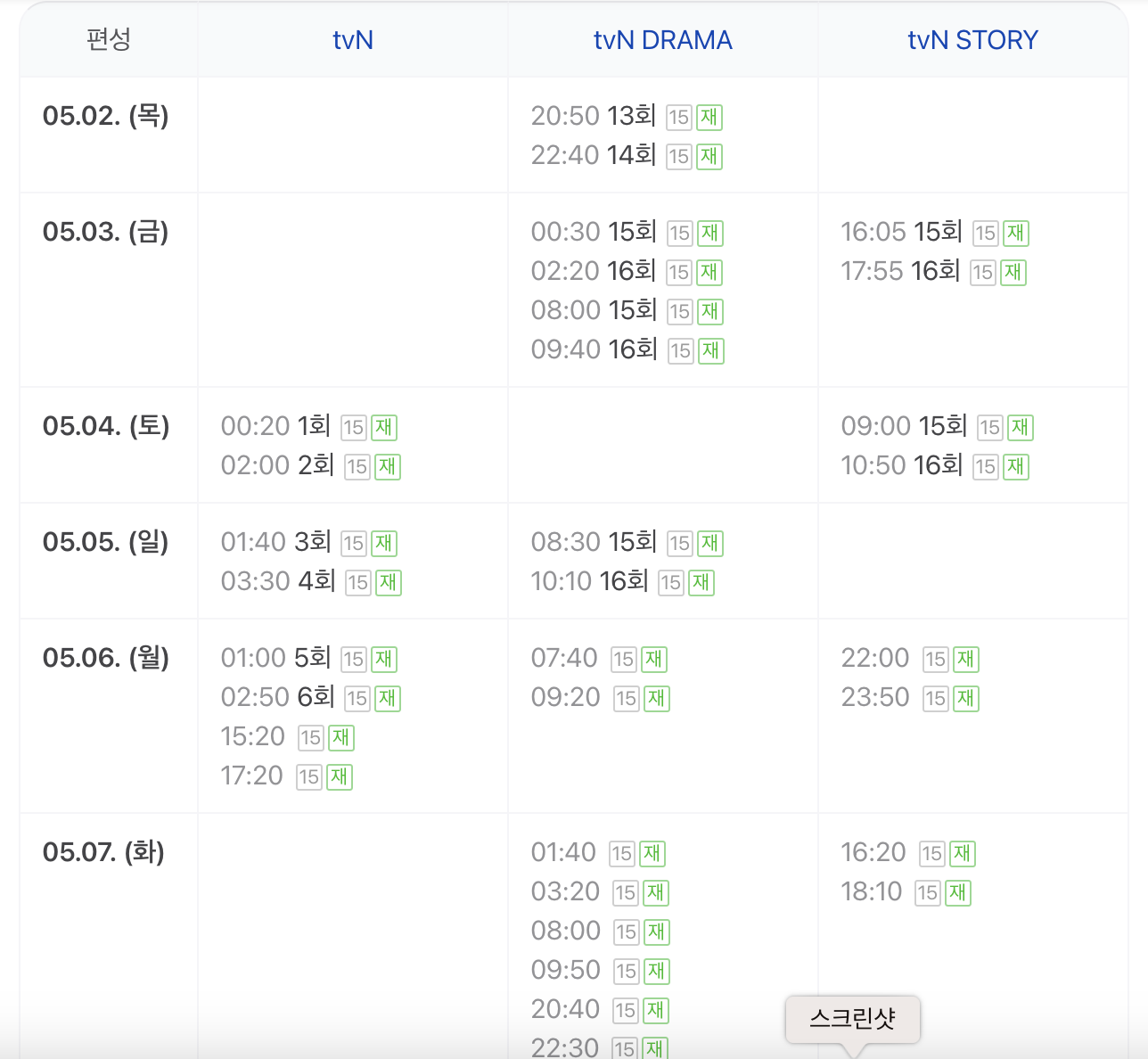Select the 편성 column header
This screenshot has width=1148, height=1059.
(109, 39)
